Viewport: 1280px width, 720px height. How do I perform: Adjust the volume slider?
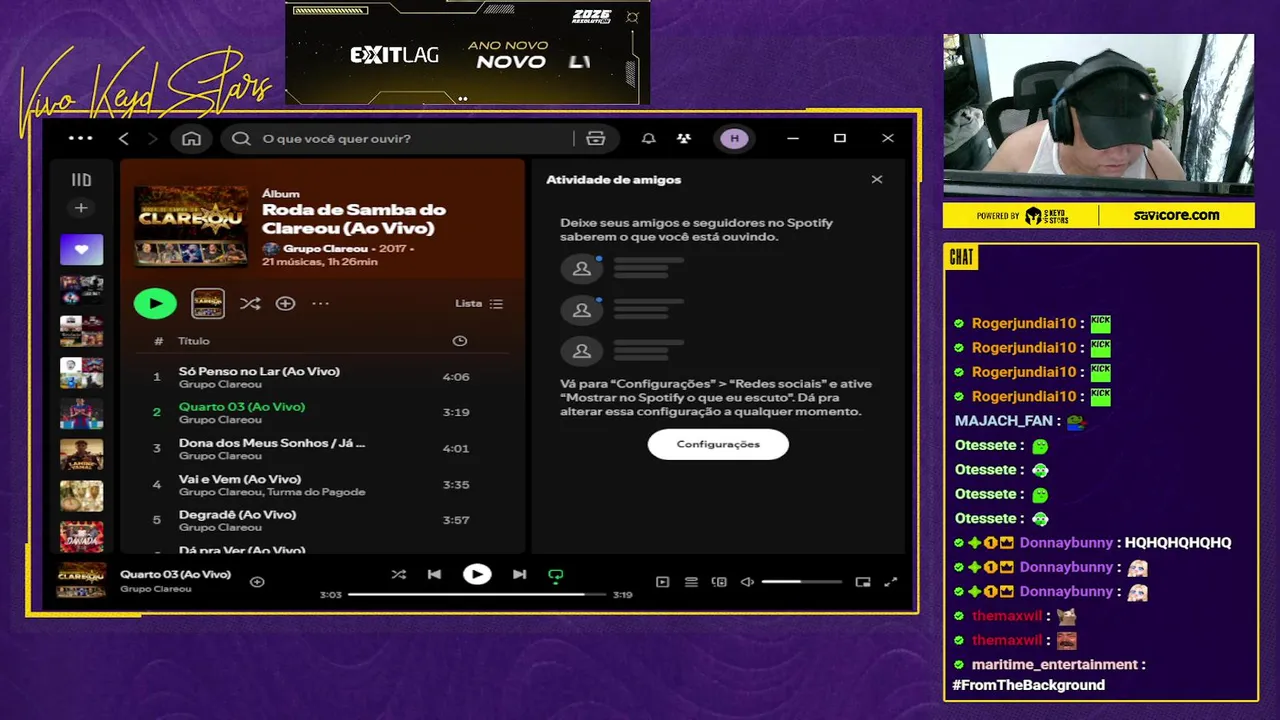click(801, 582)
